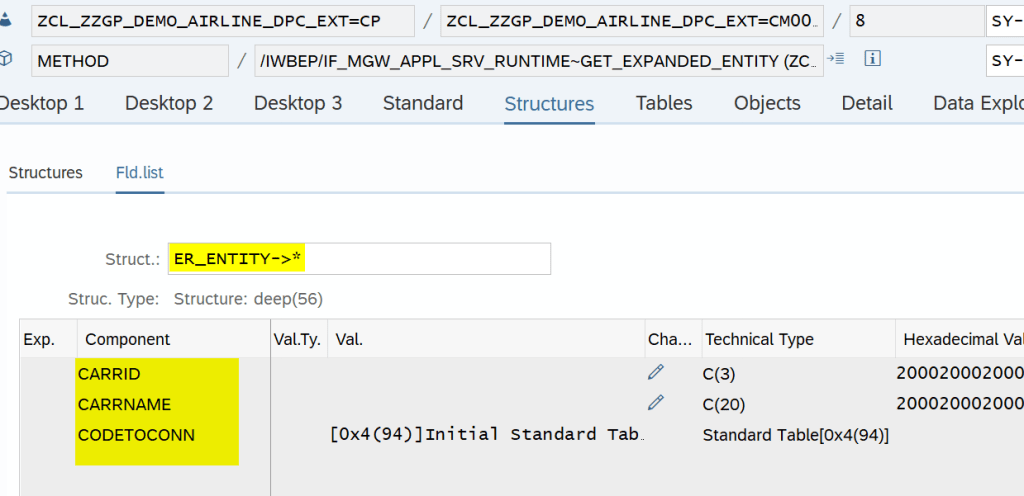Viewport: 1024px width, 496px height.
Task: Go to the Desktop 1 tab
Action: tap(42, 103)
